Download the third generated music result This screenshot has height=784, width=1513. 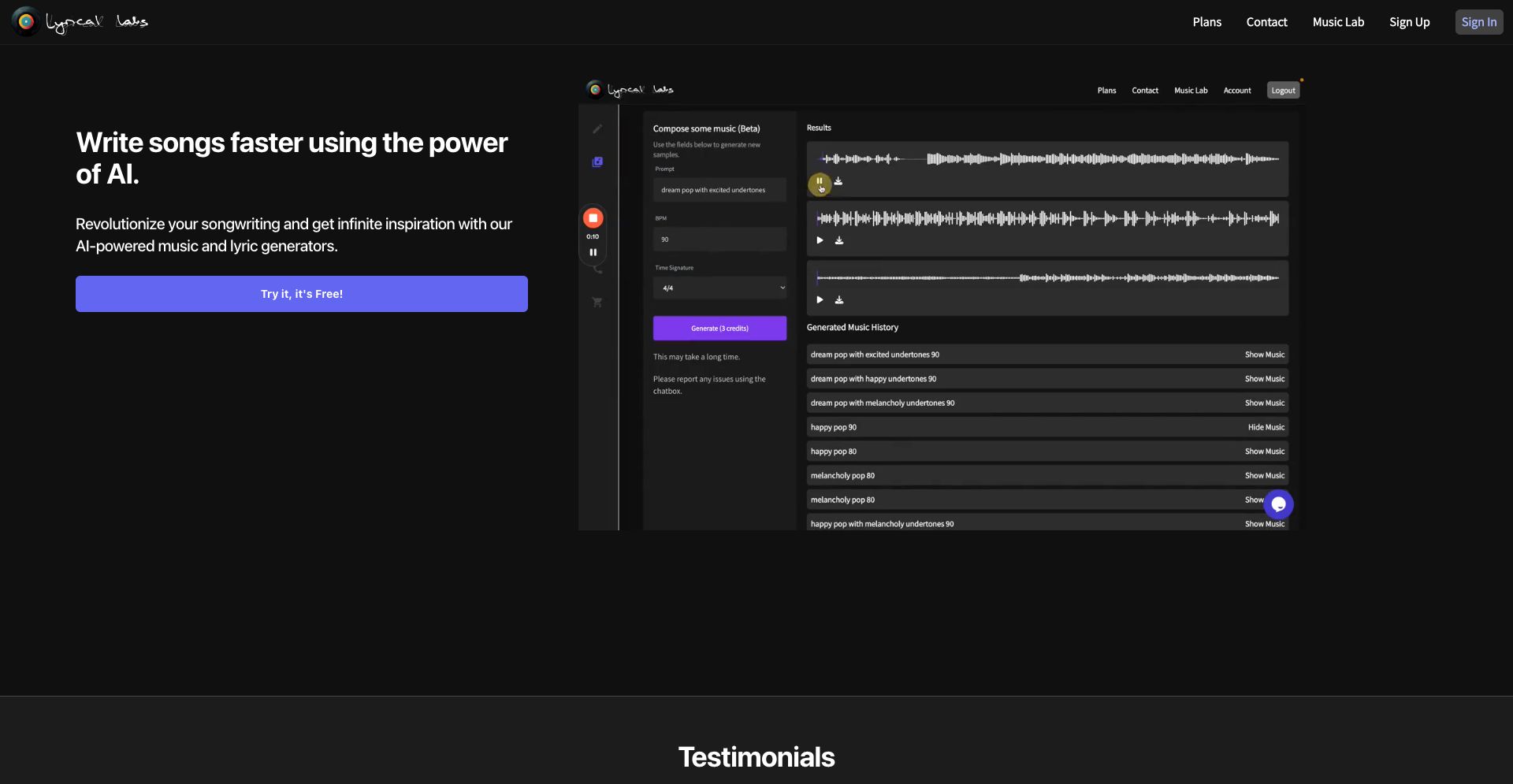tap(839, 300)
